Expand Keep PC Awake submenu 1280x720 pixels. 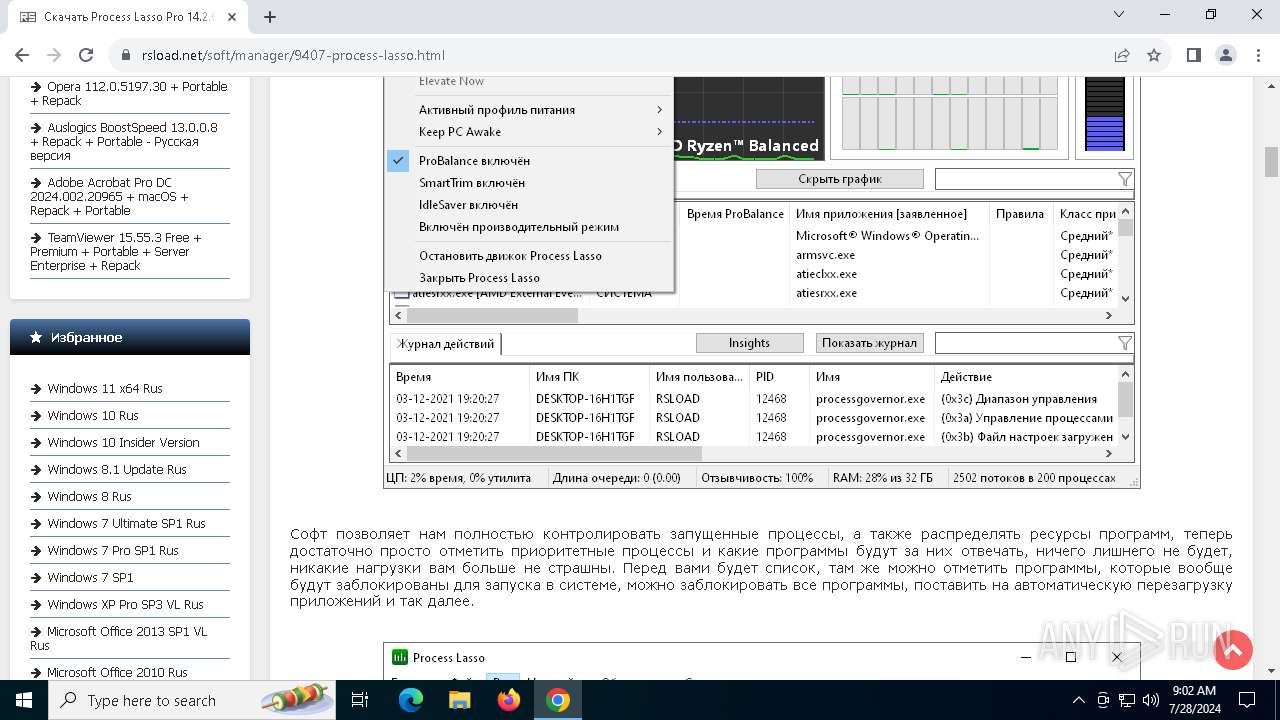[530, 132]
